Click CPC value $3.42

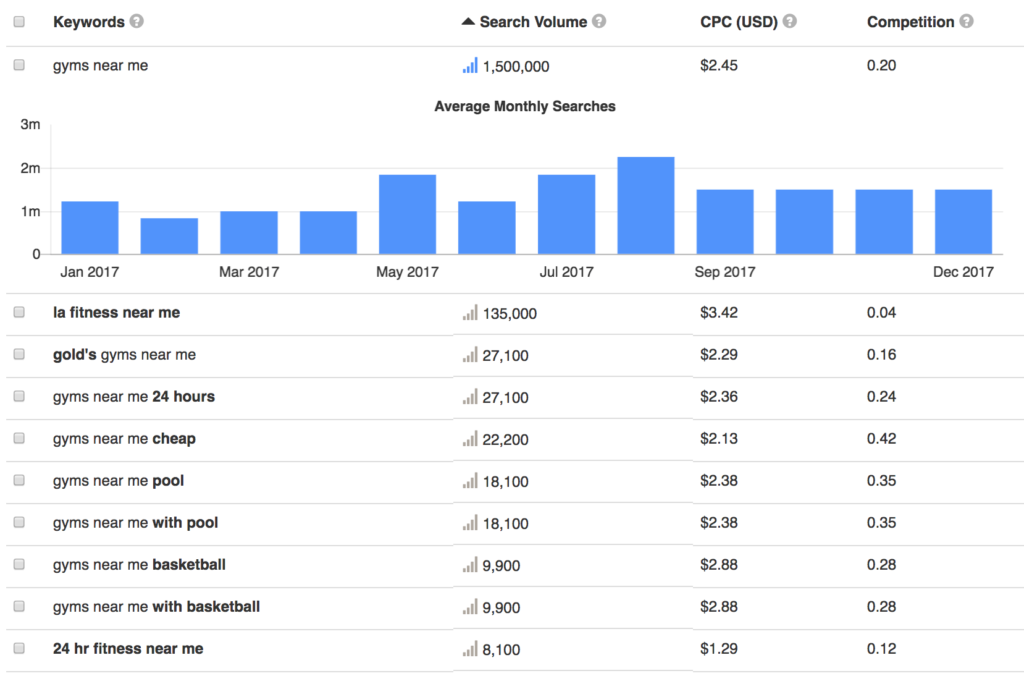pos(719,312)
